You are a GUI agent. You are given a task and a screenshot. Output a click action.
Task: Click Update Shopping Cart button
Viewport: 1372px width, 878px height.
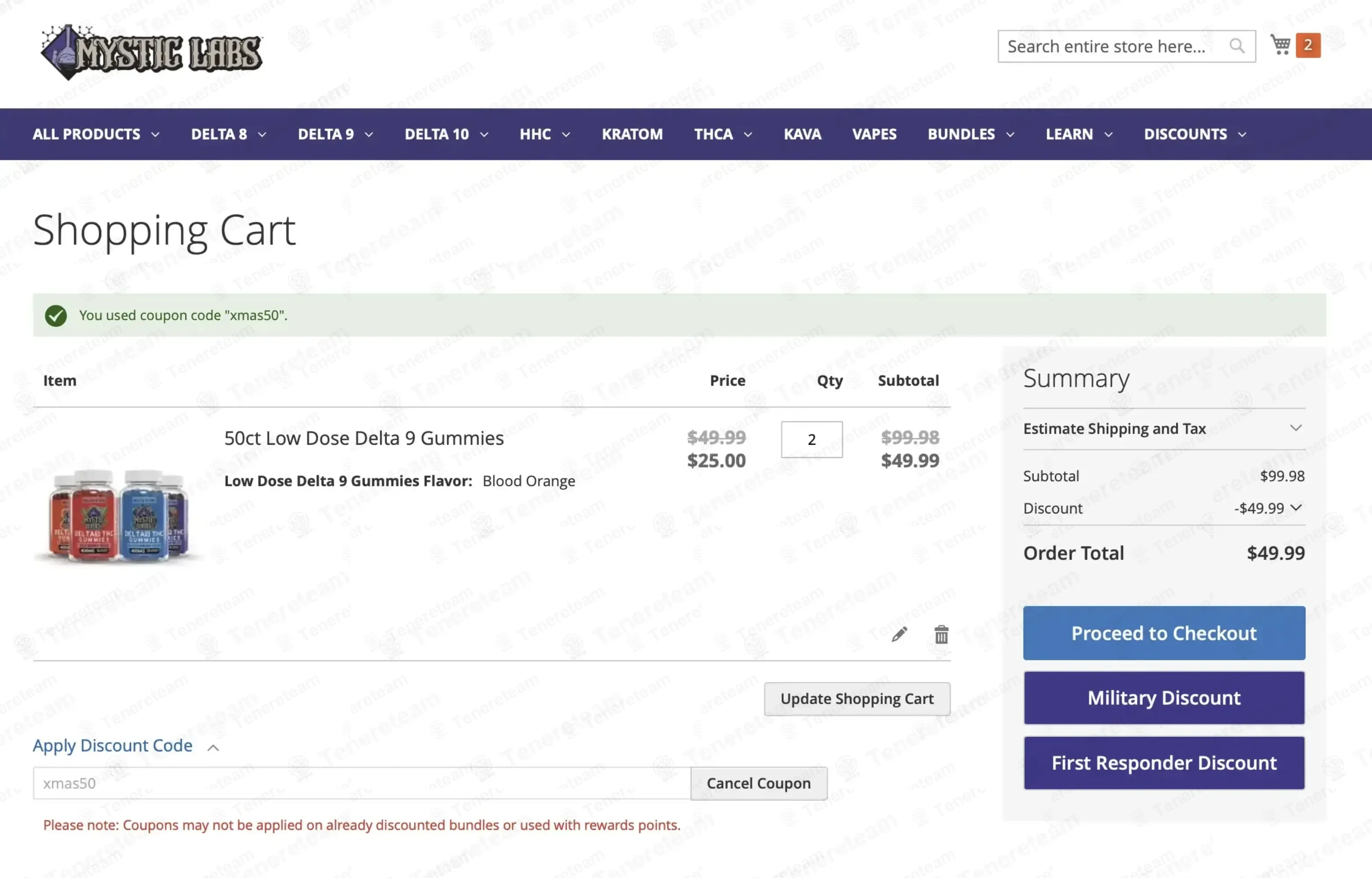click(x=857, y=698)
